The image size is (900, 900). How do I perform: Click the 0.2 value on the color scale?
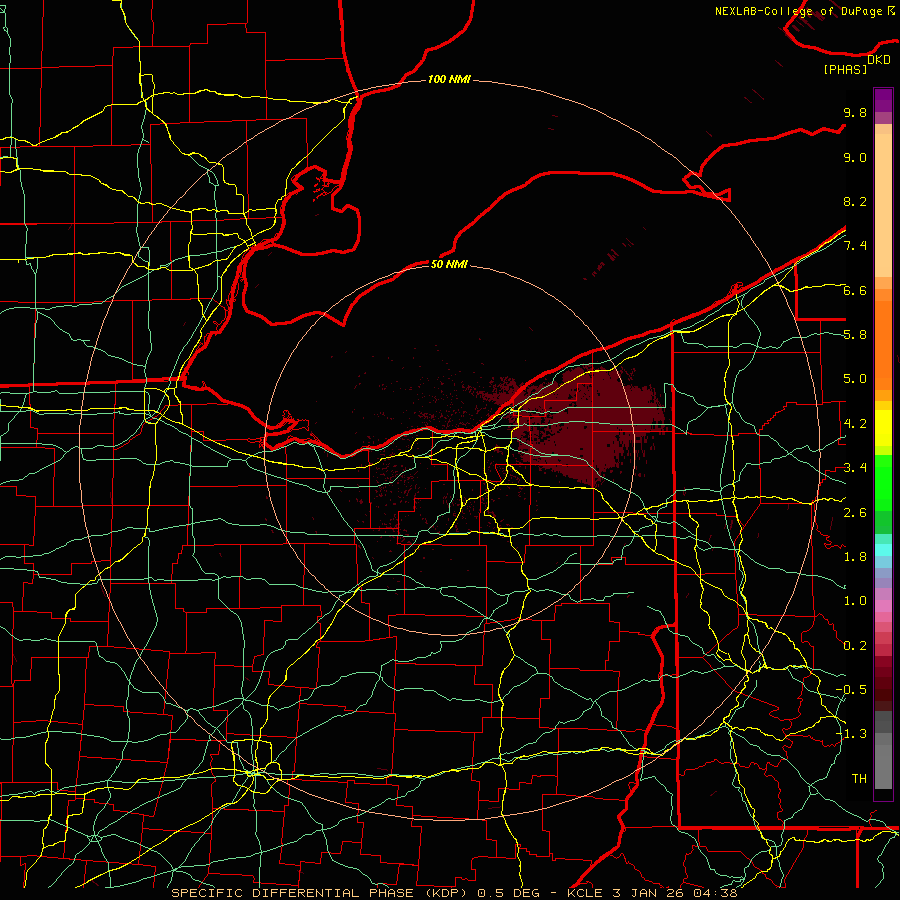tap(855, 646)
